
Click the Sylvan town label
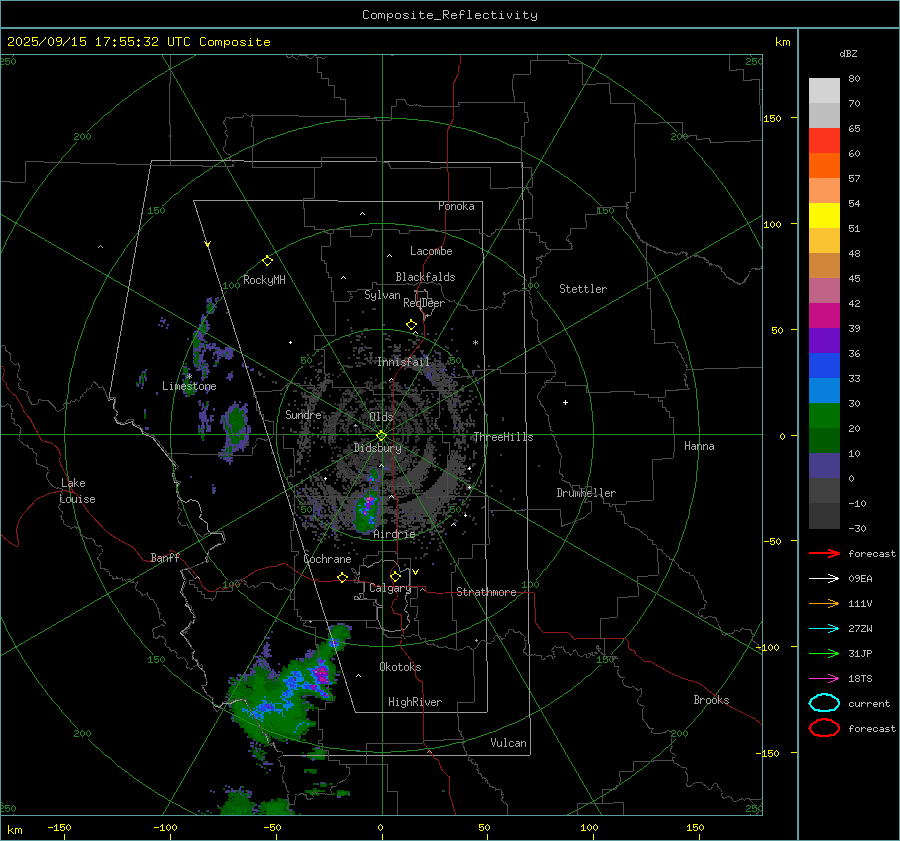coord(382,295)
